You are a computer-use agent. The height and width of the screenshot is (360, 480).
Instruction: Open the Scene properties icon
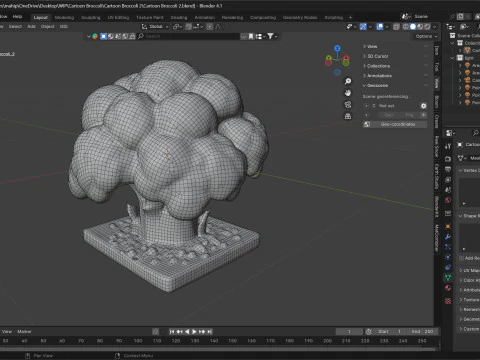(x=448, y=190)
